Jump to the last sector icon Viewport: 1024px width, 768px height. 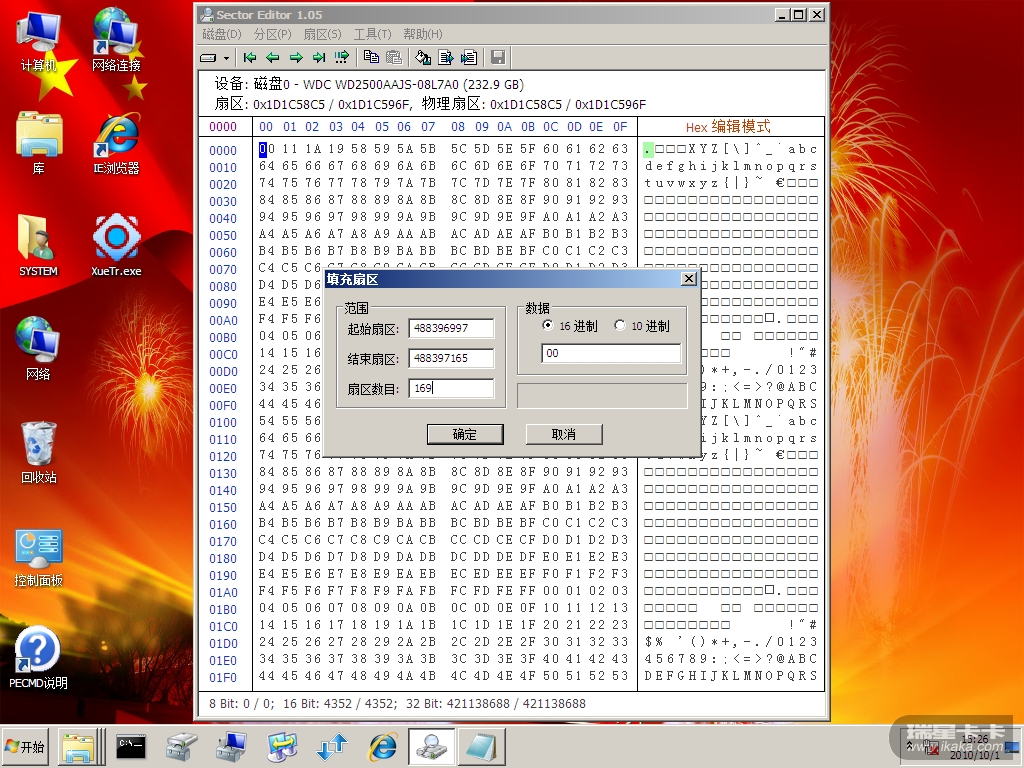[318, 57]
